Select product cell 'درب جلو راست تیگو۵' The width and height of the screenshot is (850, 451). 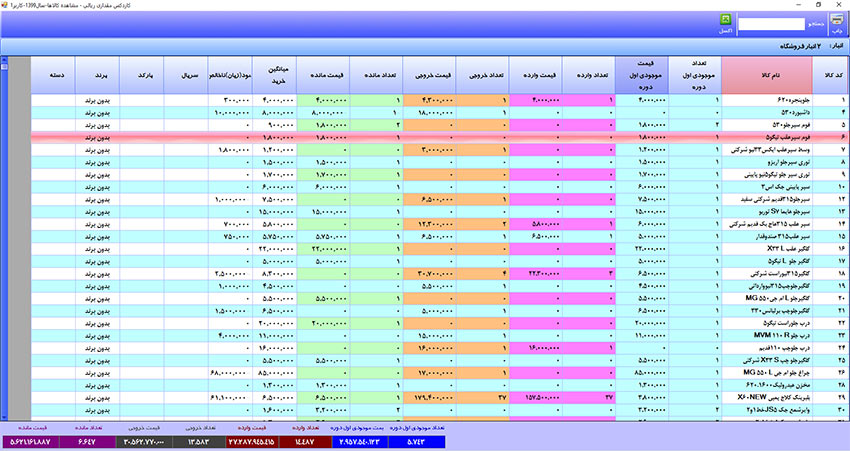tap(767, 323)
